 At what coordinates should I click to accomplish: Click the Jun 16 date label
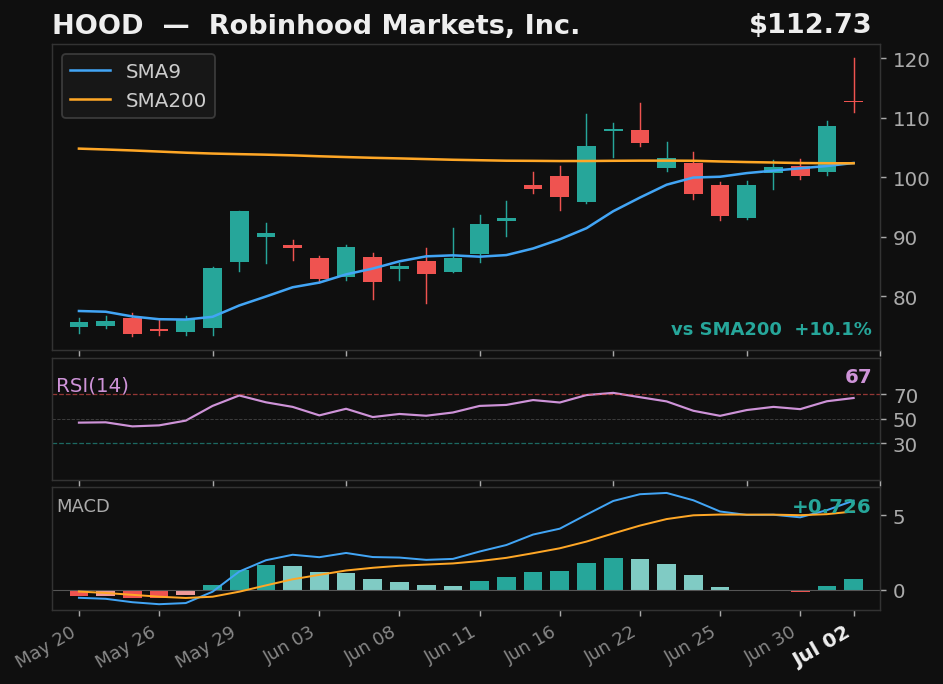pyautogui.click(x=527, y=646)
